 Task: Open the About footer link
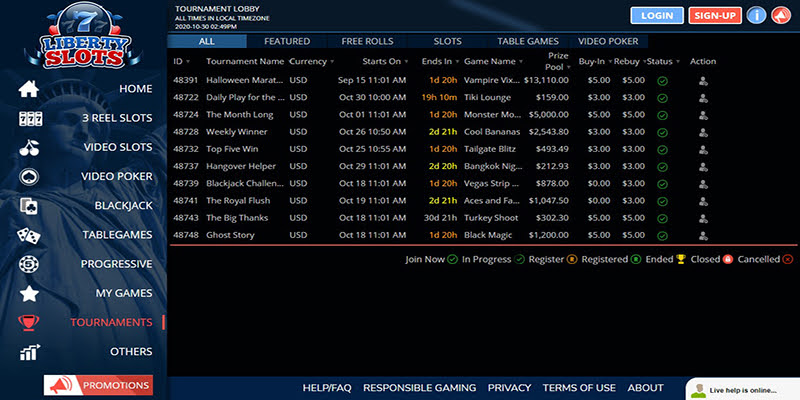point(645,388)
